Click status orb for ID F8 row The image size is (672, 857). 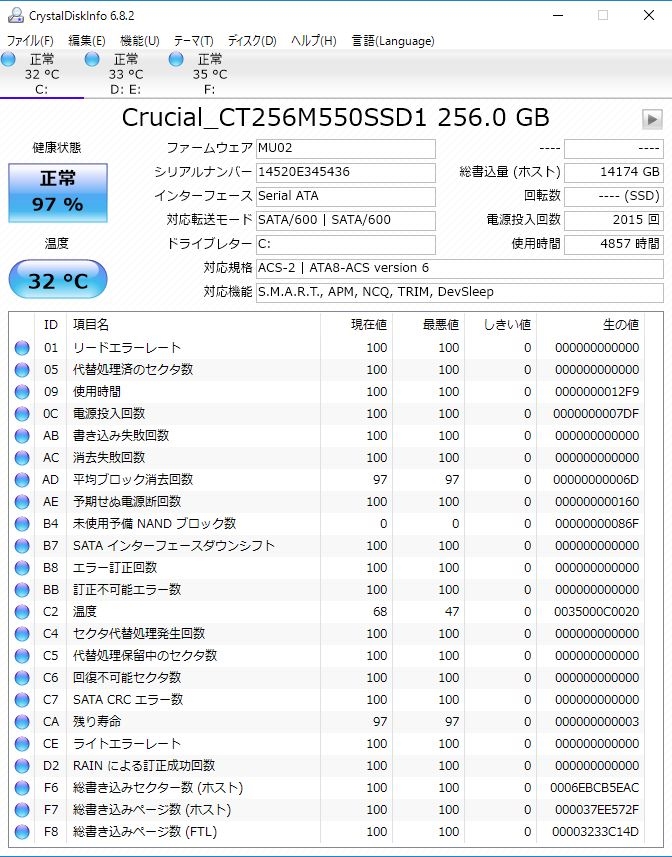click(22, 832)
